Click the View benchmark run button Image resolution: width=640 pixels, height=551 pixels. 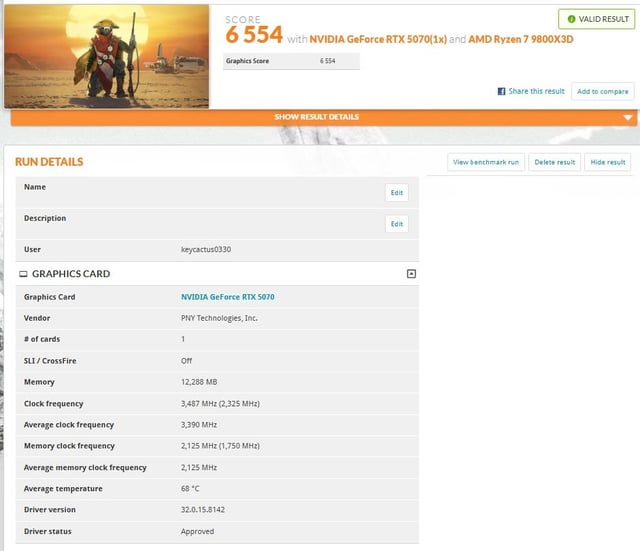click(486, 162)
